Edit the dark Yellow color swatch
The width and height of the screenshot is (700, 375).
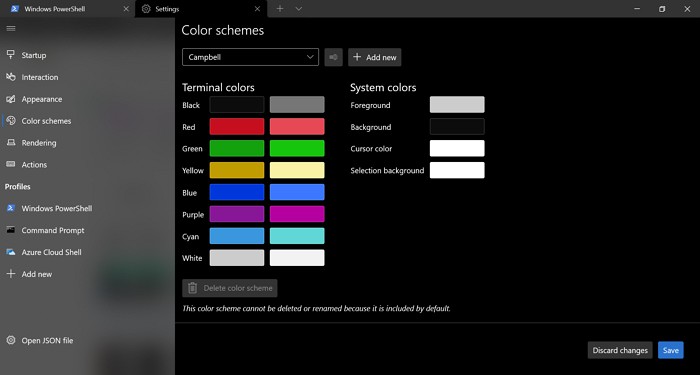pyautogui.click(x=237, y=171)
